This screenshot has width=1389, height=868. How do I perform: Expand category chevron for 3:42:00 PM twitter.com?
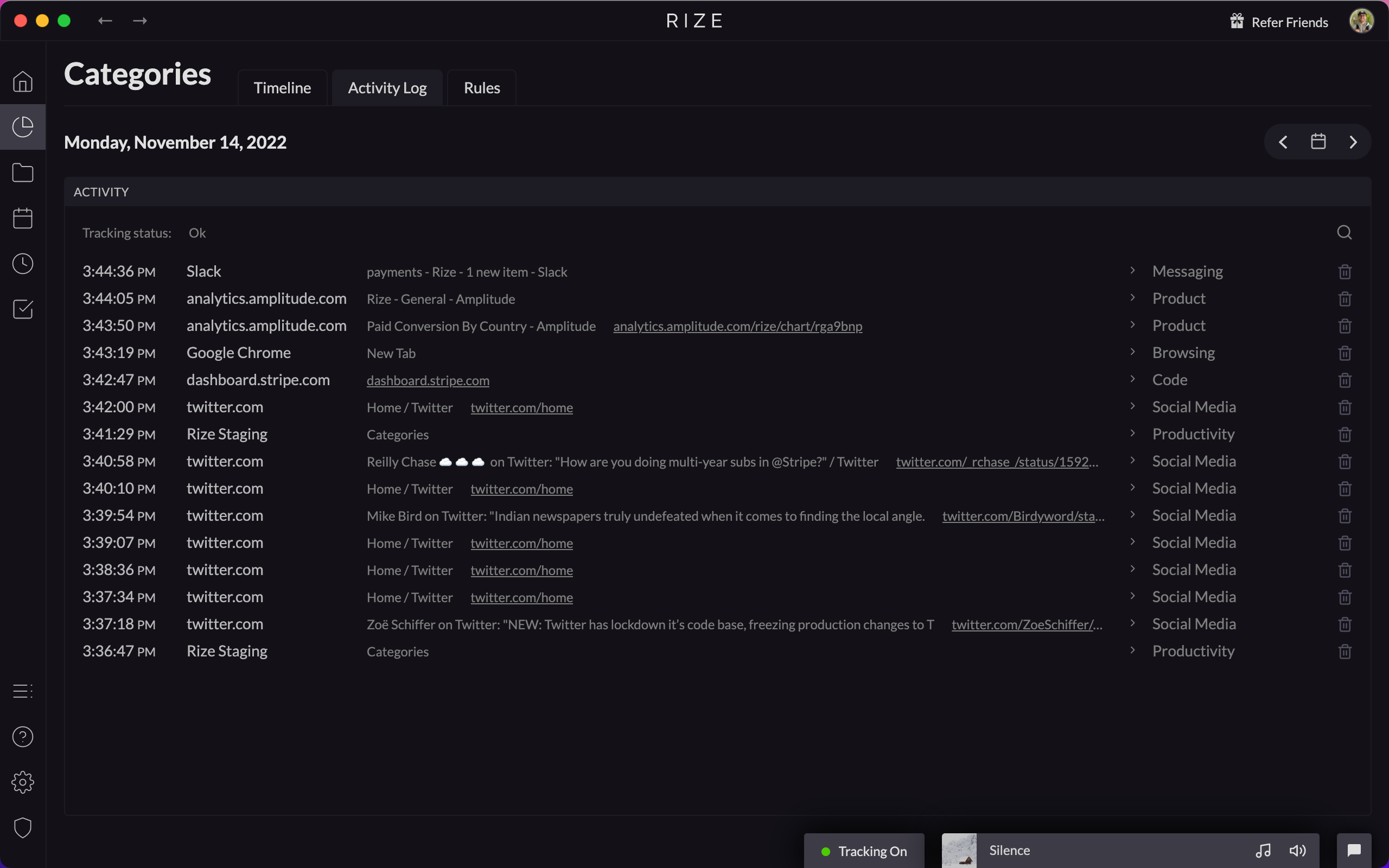point(1132,406)
